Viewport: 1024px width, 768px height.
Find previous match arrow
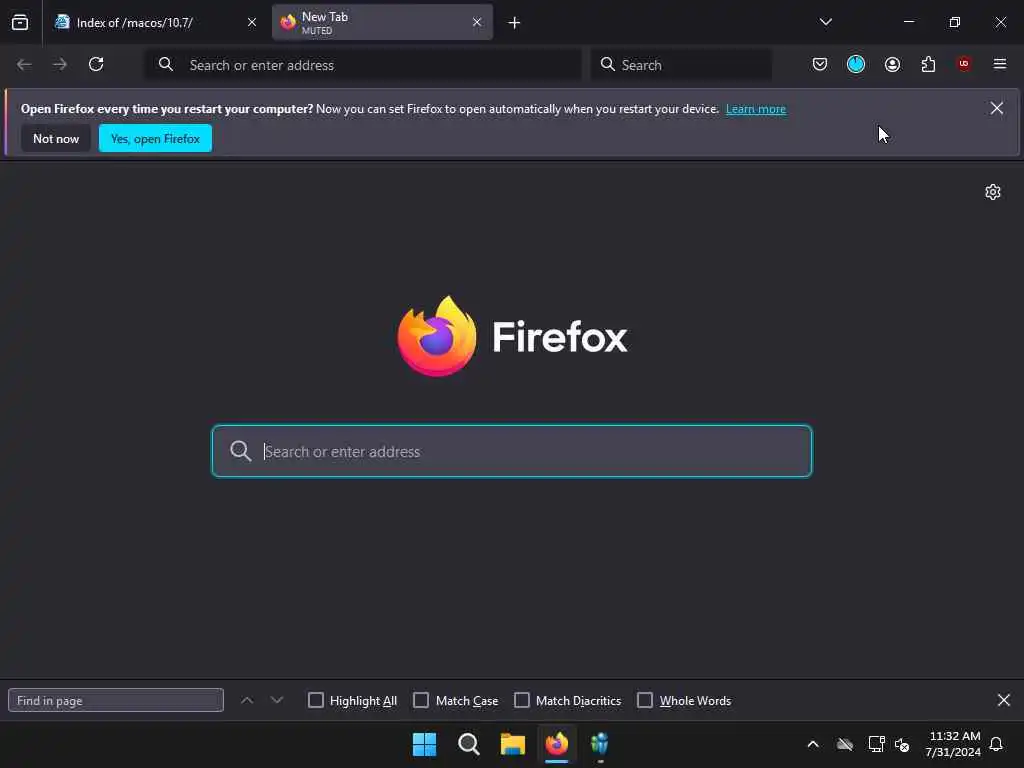click(x=247, y=700)
